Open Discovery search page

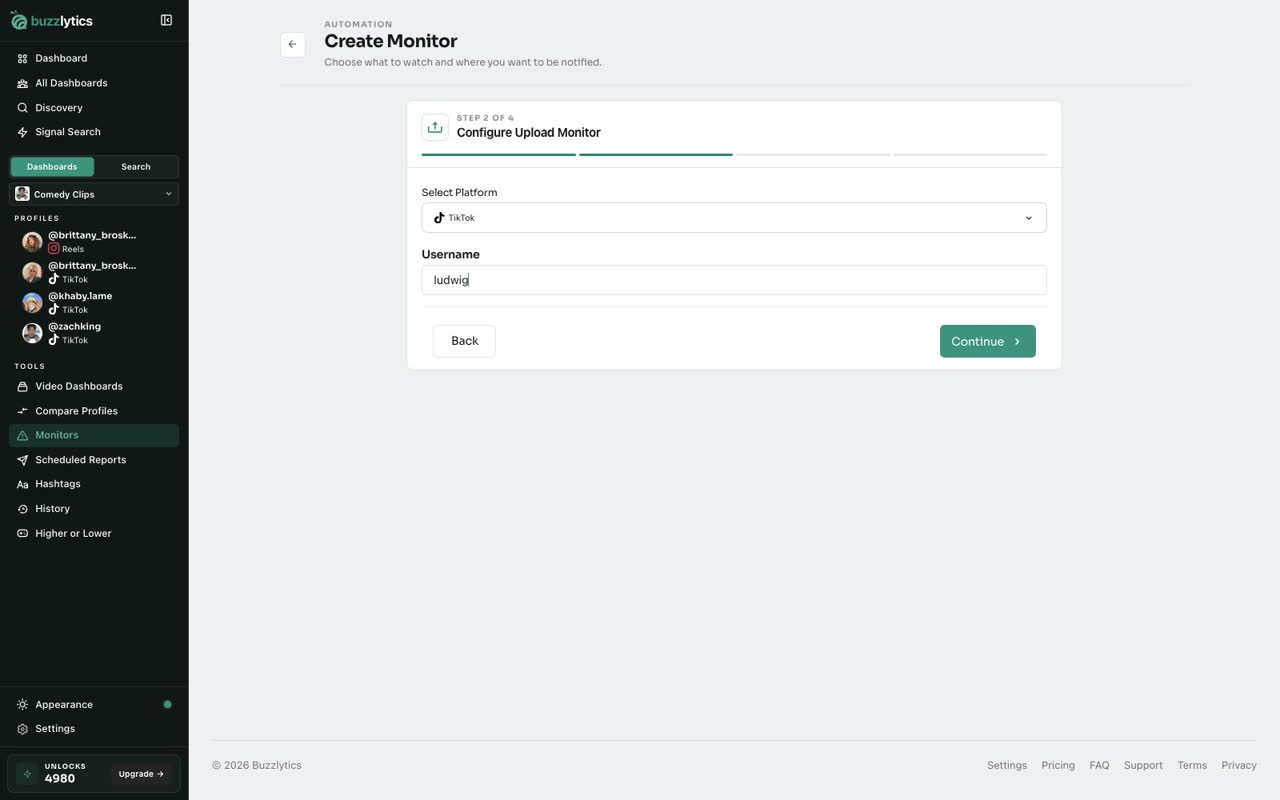tap(94, 107)
